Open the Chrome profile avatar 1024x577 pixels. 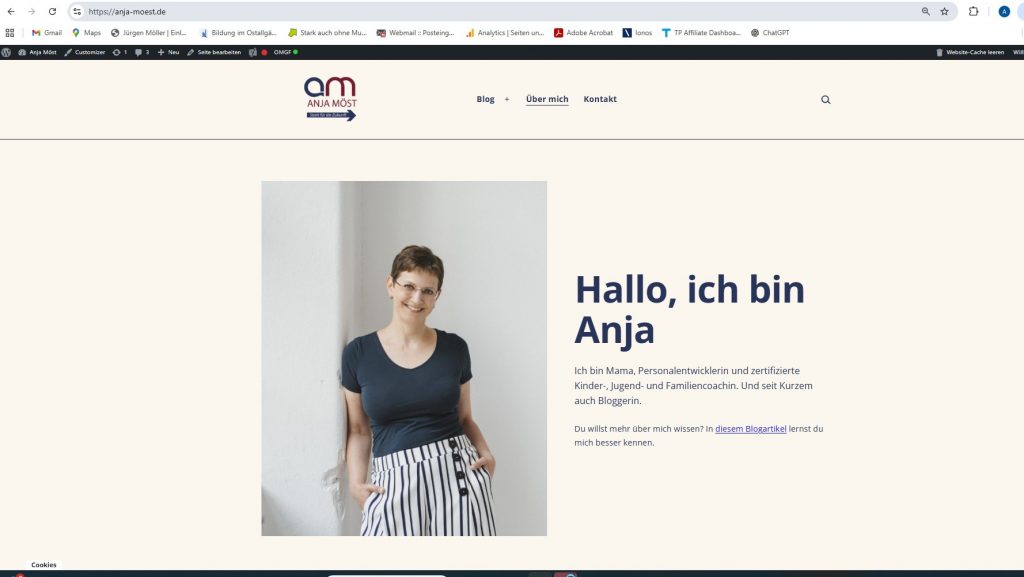click(x=1004, y=12)
